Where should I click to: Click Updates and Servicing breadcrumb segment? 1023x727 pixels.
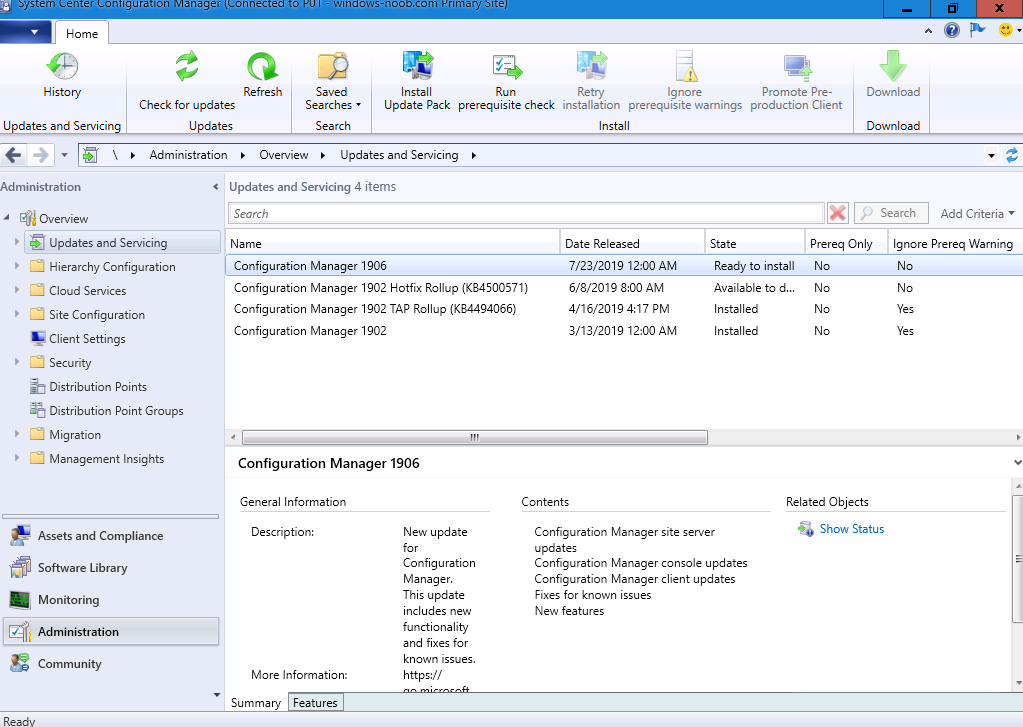[399, 155]
